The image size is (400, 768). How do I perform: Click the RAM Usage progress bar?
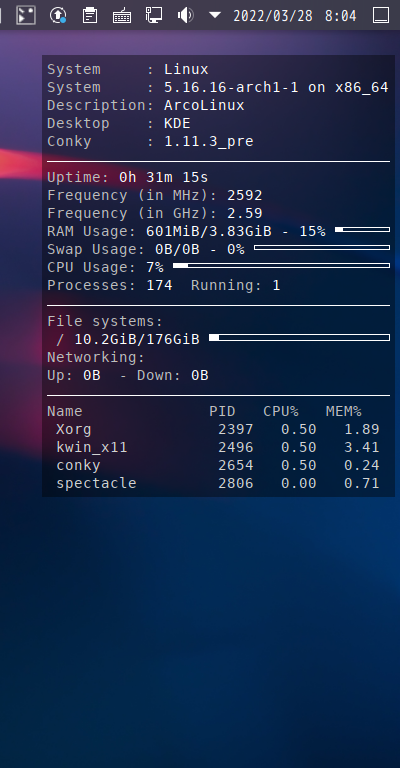pyautogui.click(x=362, y=229)
